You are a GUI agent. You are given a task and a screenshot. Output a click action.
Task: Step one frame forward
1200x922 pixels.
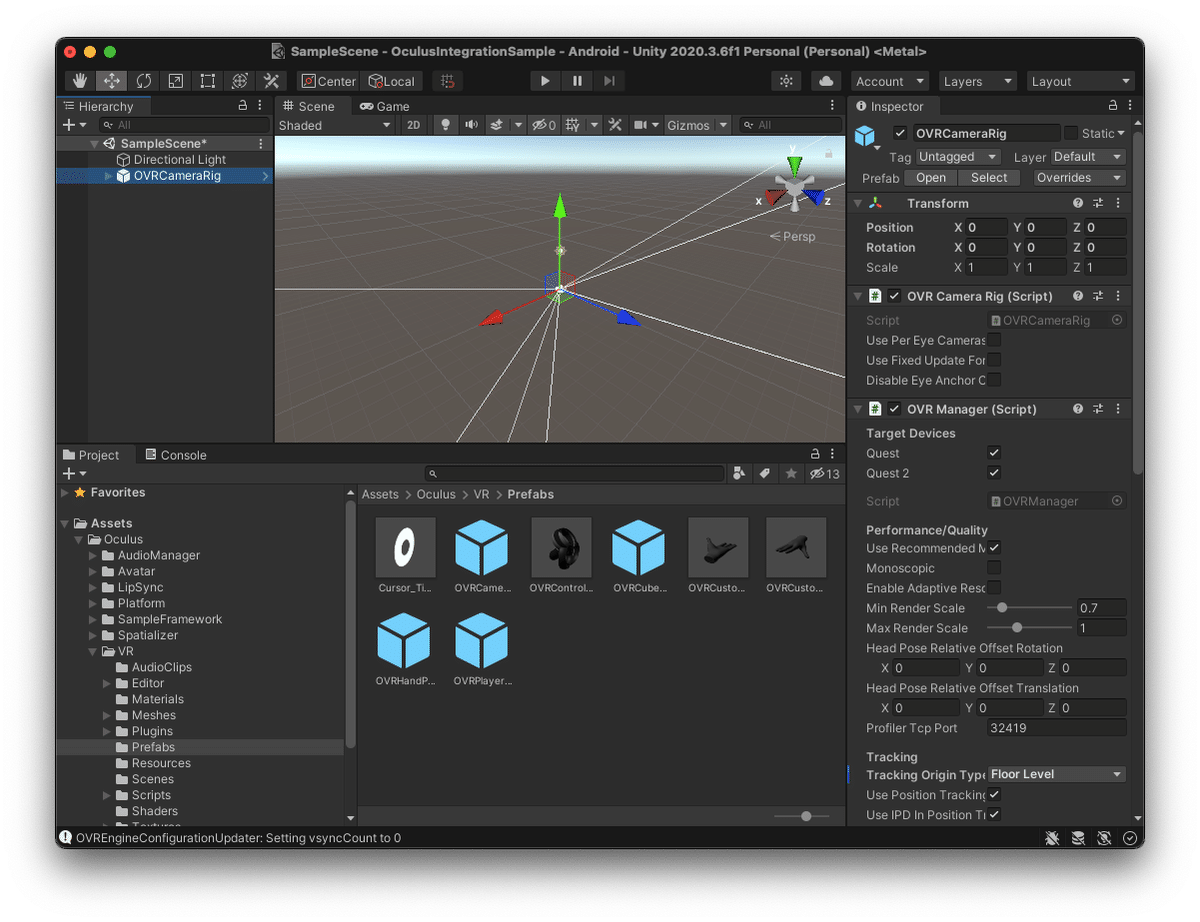(609, 81)
